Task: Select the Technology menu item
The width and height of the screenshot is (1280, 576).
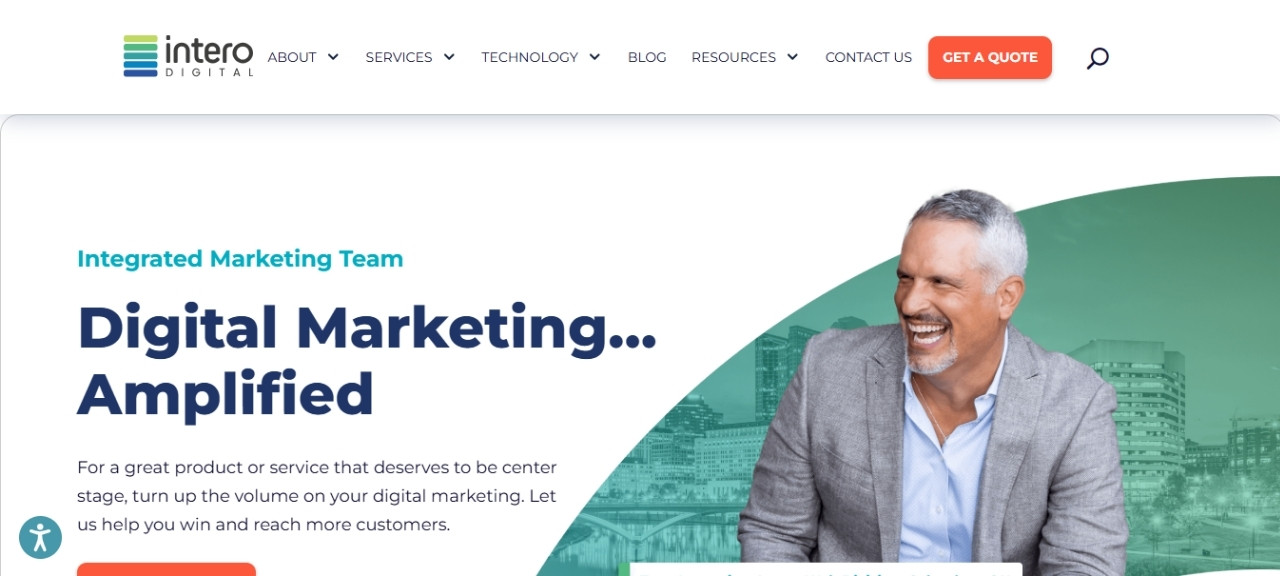Action: (x=530, y=57)
